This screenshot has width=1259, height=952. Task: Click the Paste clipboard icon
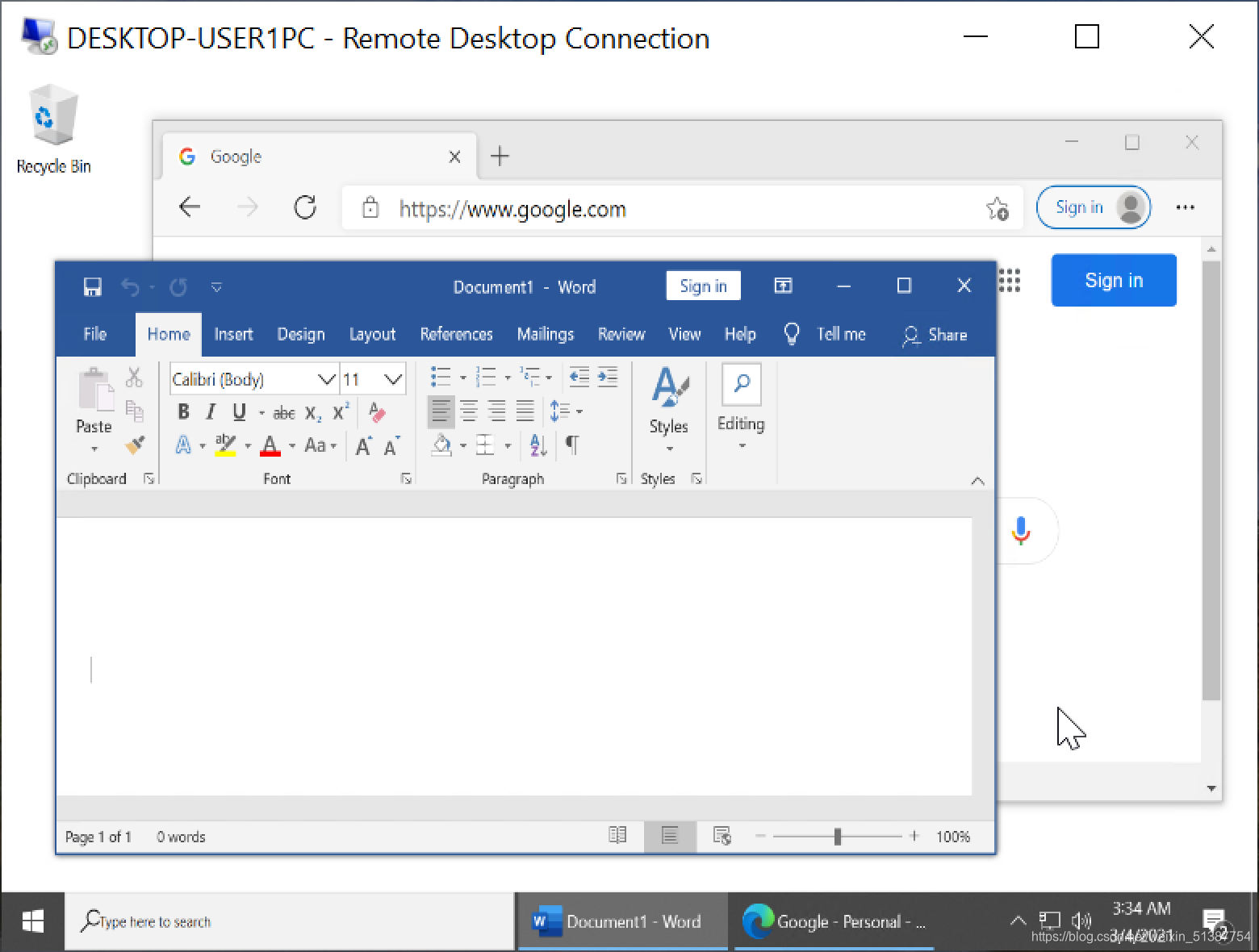tap(94, 390)
